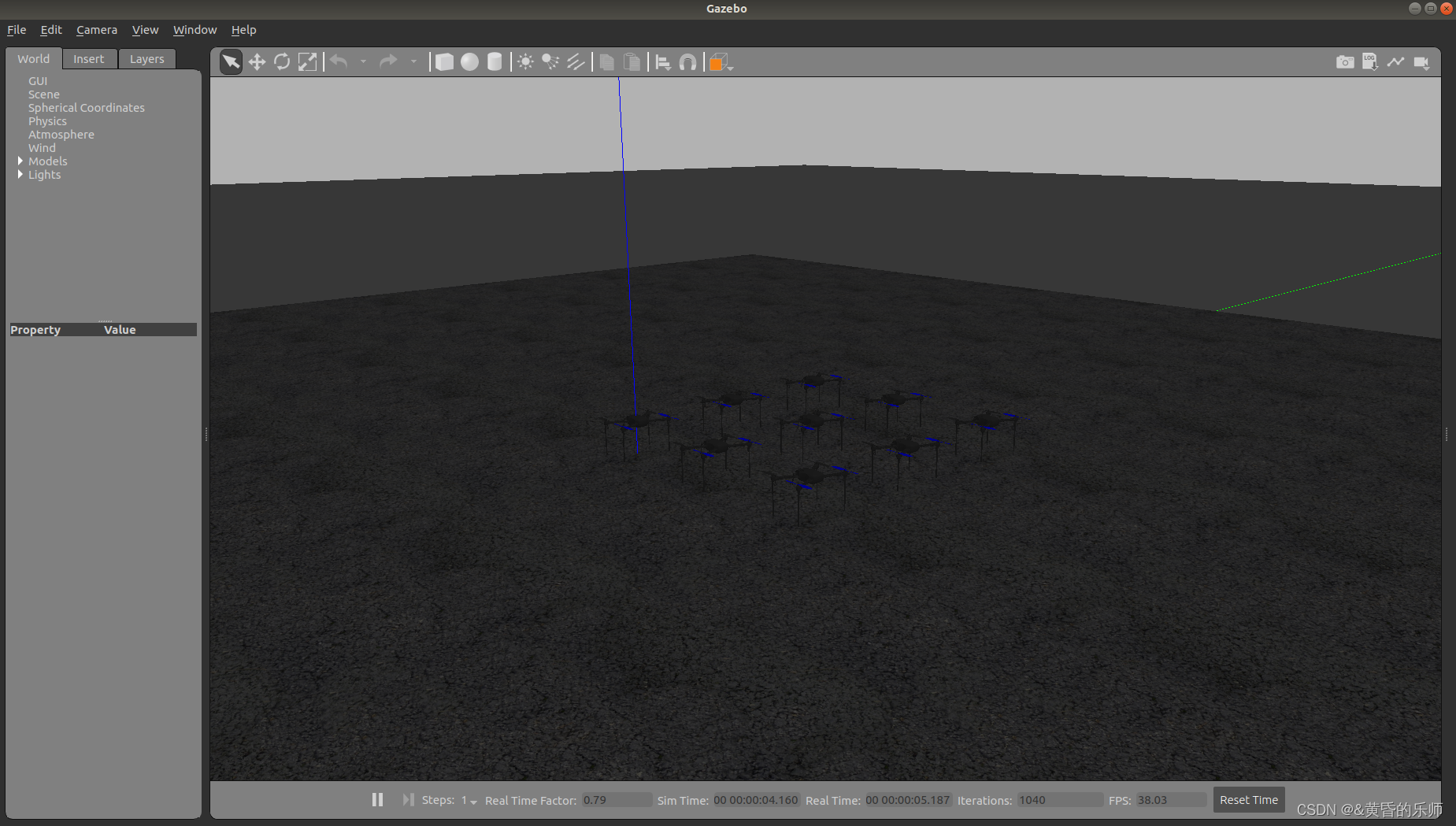Add a point light

click(x=525, y=62)
